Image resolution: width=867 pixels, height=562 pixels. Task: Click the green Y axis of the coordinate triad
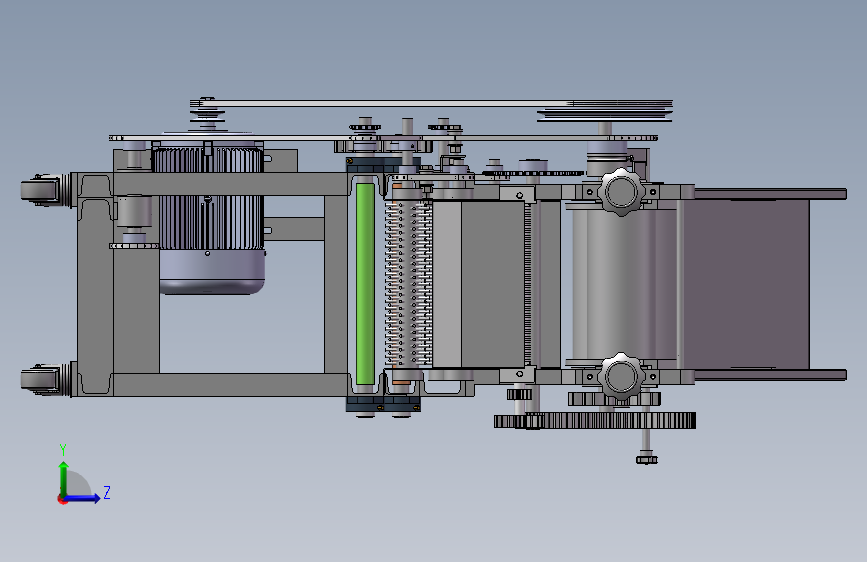click(x=64, y=478)
